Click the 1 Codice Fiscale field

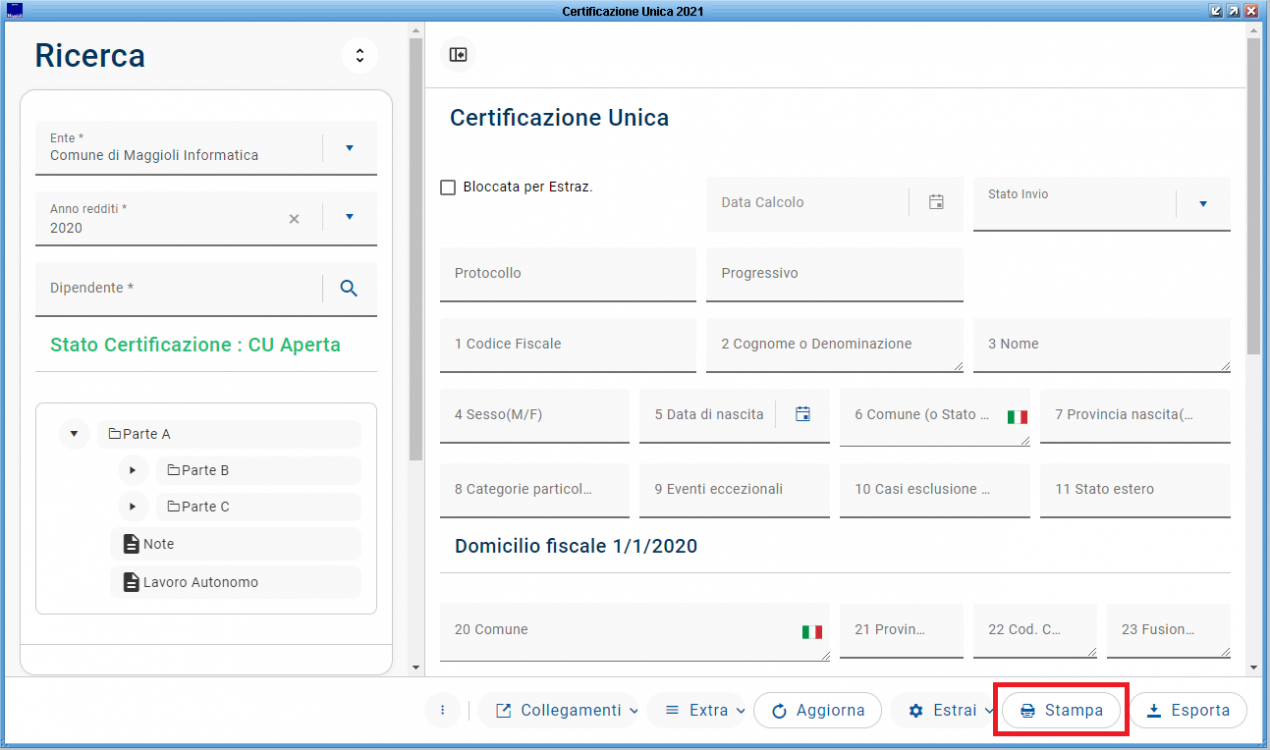[568, 345]
